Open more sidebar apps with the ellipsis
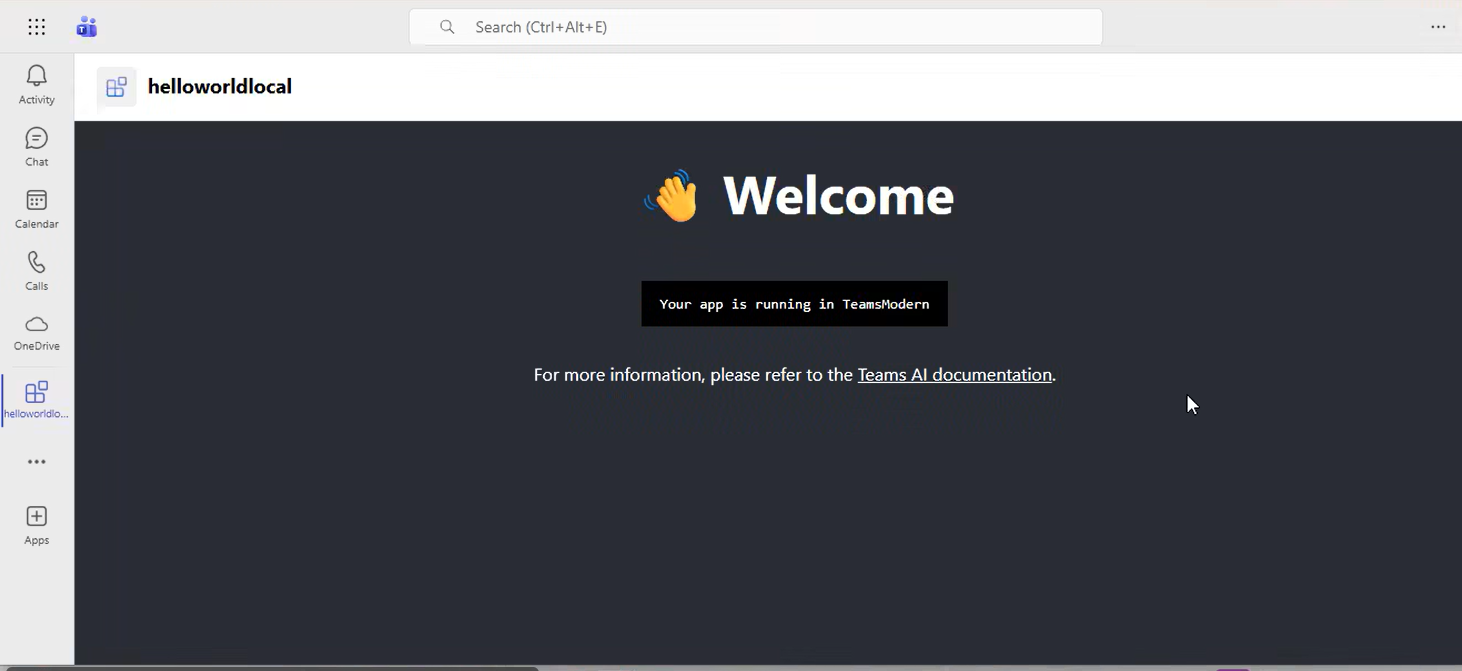This screenshot has width=1462, height=671. coord(36,461)
